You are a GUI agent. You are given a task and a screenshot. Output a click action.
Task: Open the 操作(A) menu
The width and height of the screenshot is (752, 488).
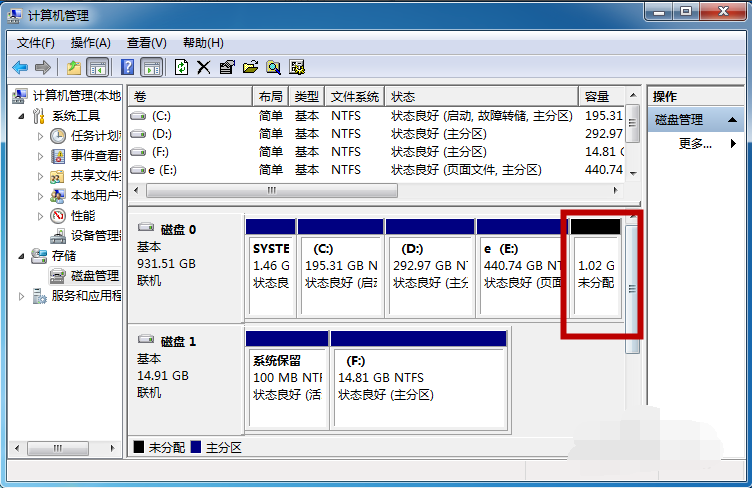(x=90, y=43)
